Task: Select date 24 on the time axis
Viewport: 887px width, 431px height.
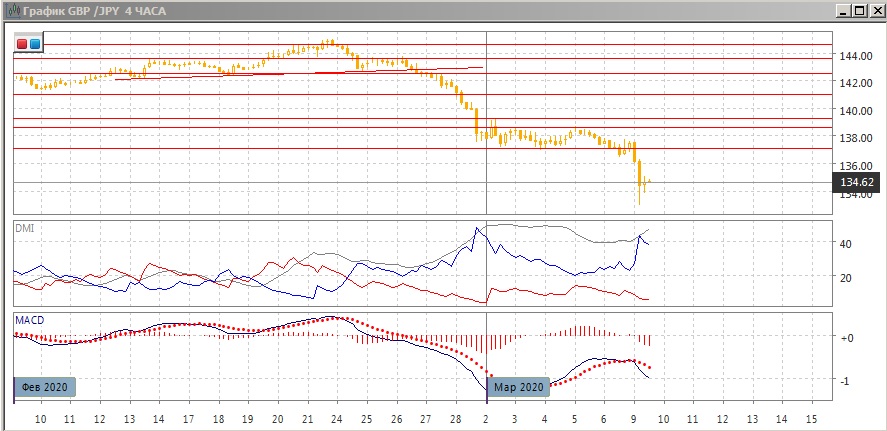Action: tap(336, 417)
